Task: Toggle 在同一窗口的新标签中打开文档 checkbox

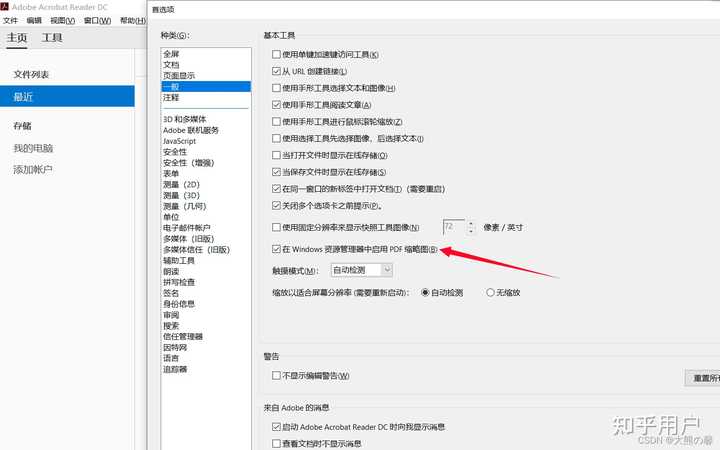Action: 276,189
